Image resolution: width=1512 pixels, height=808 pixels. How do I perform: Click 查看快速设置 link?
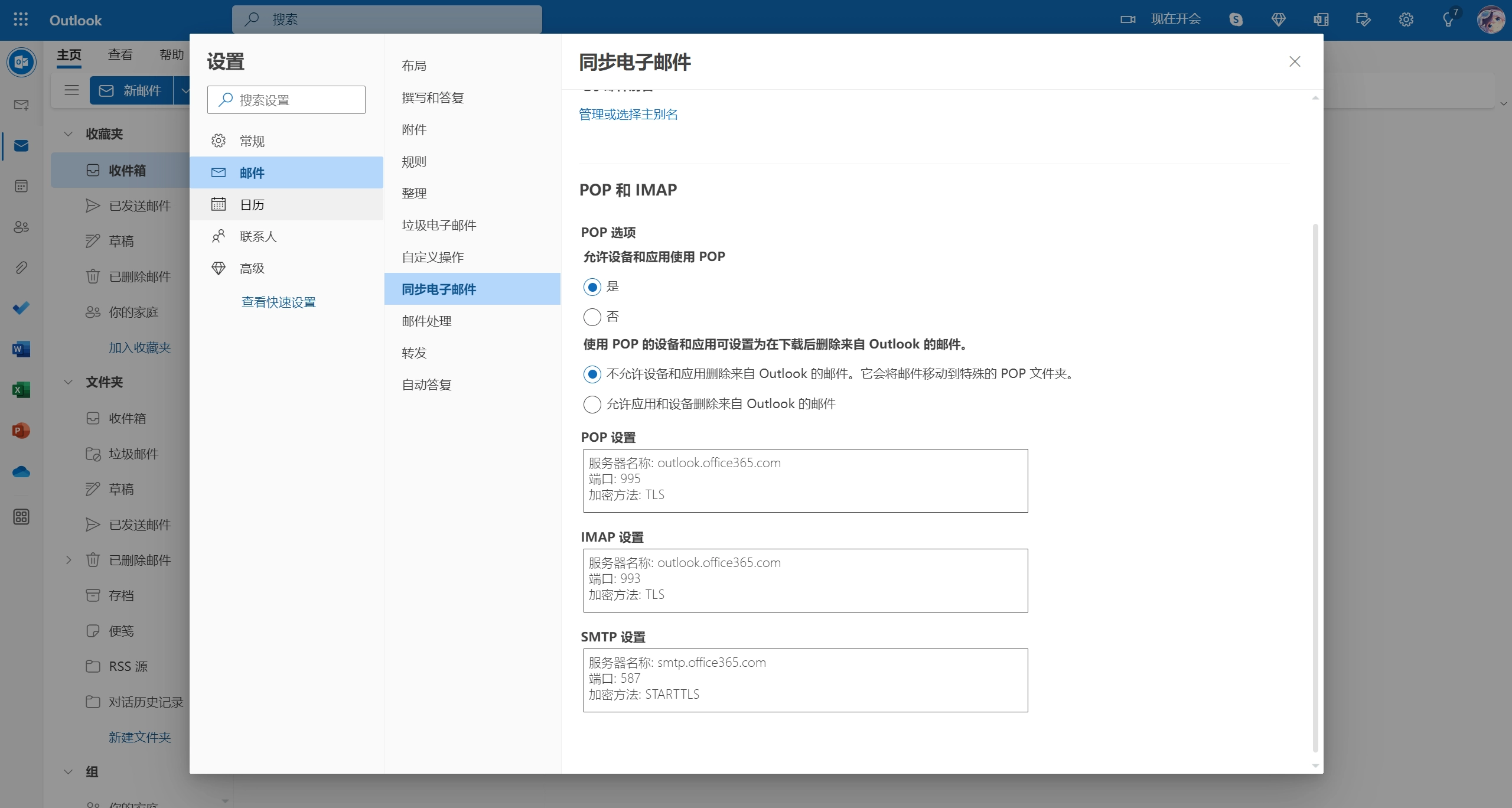279,302
